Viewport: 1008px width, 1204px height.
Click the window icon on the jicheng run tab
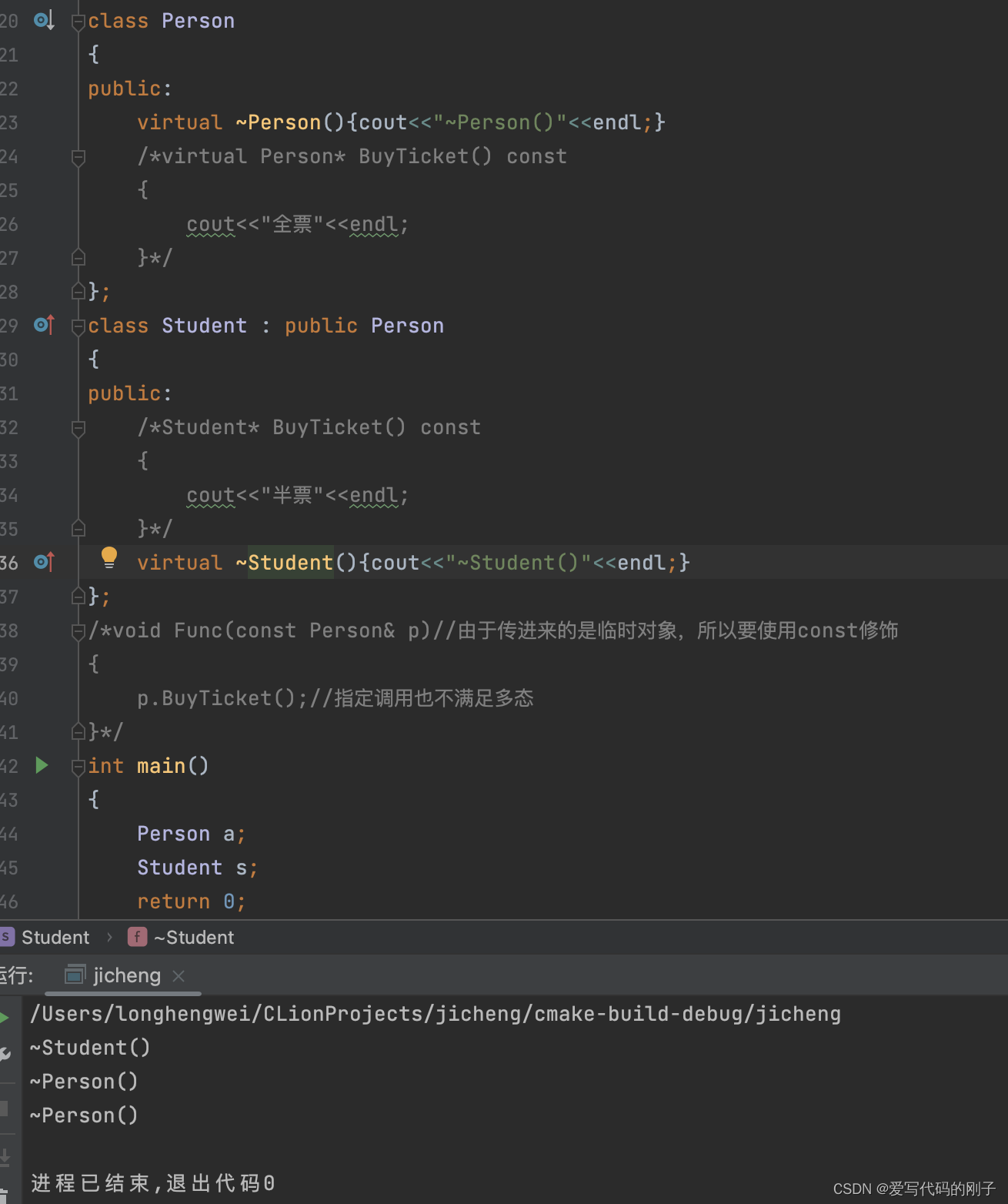75,975
